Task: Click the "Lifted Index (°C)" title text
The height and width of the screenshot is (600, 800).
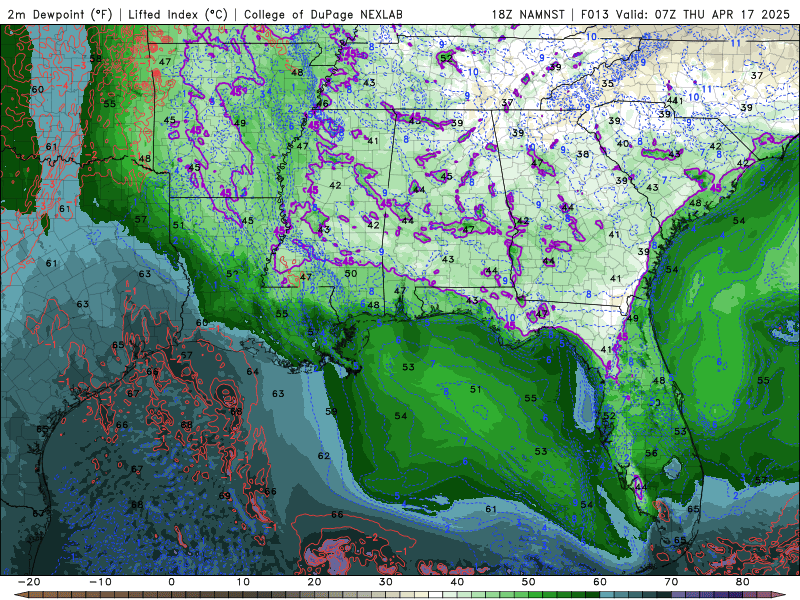Action: pyautogui.click(x=178, y=14)
